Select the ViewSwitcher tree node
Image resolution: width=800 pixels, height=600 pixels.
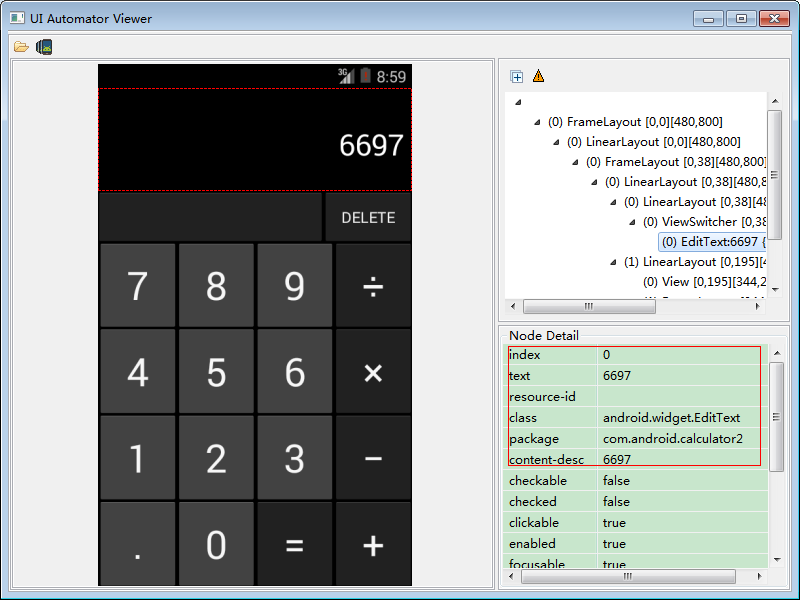(704, 222)
